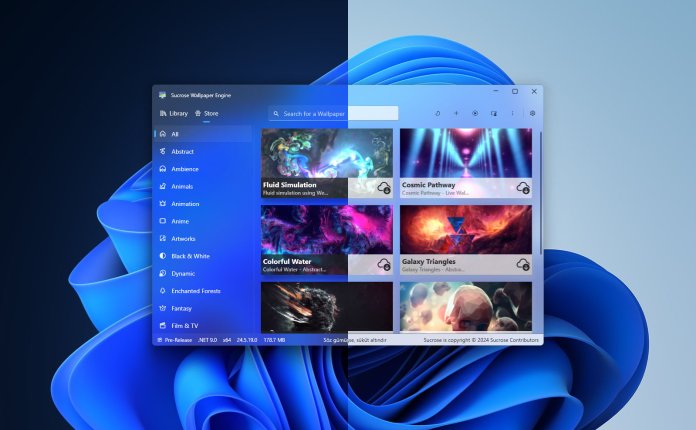Open the Colorful Water thumbnail
The width and height of the screenshot is (696, 430).
point(327,230)
